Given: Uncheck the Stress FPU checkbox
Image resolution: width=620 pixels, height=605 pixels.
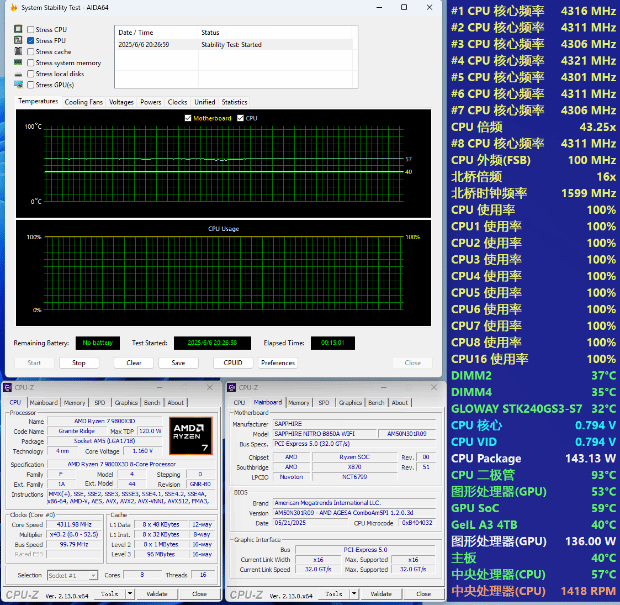Looking at the screenshot, I should point(30,41).
